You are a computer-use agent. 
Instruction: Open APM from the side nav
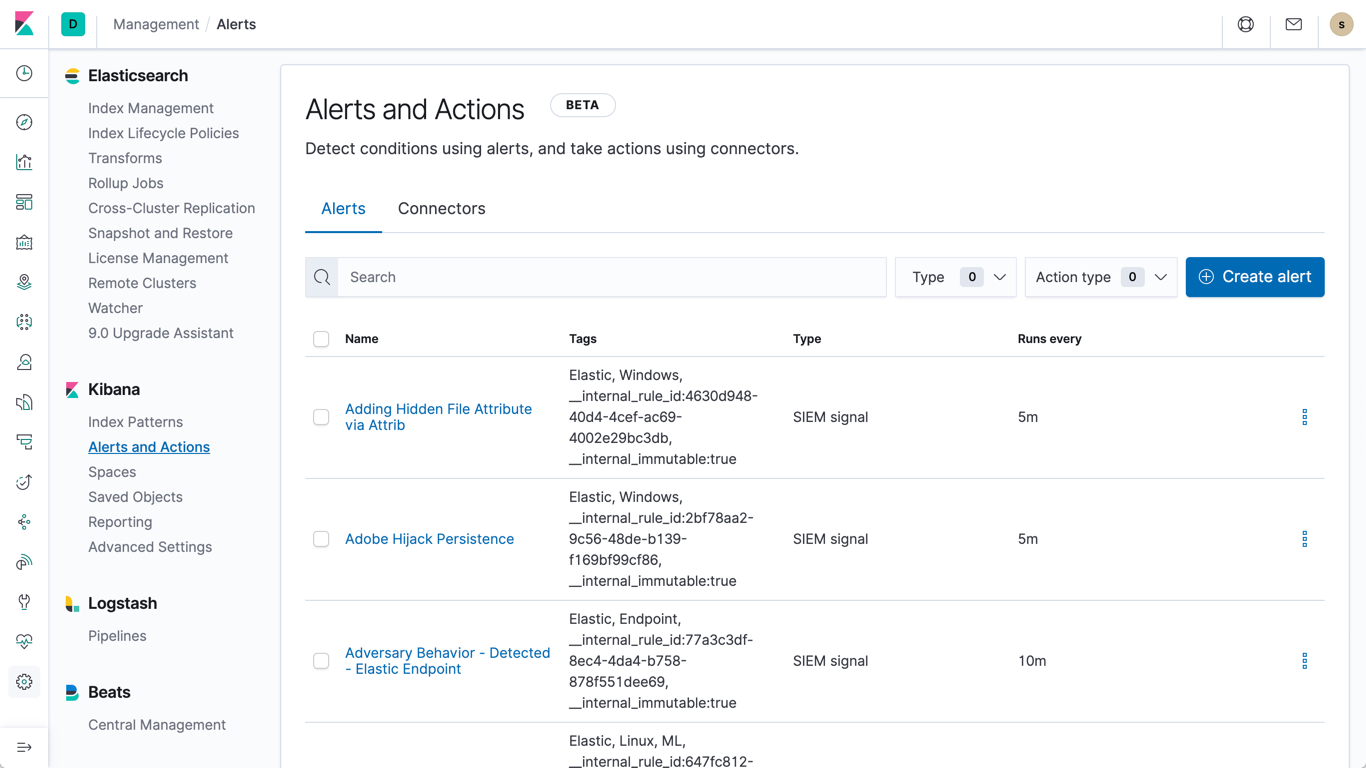point(24,442)
